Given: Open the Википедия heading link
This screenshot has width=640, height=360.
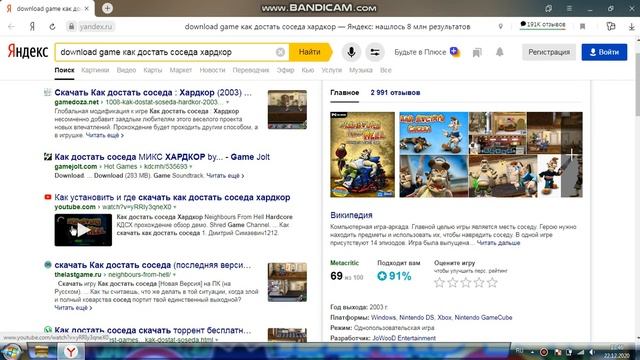Looking at the screenshot, I should pos(351,215).
